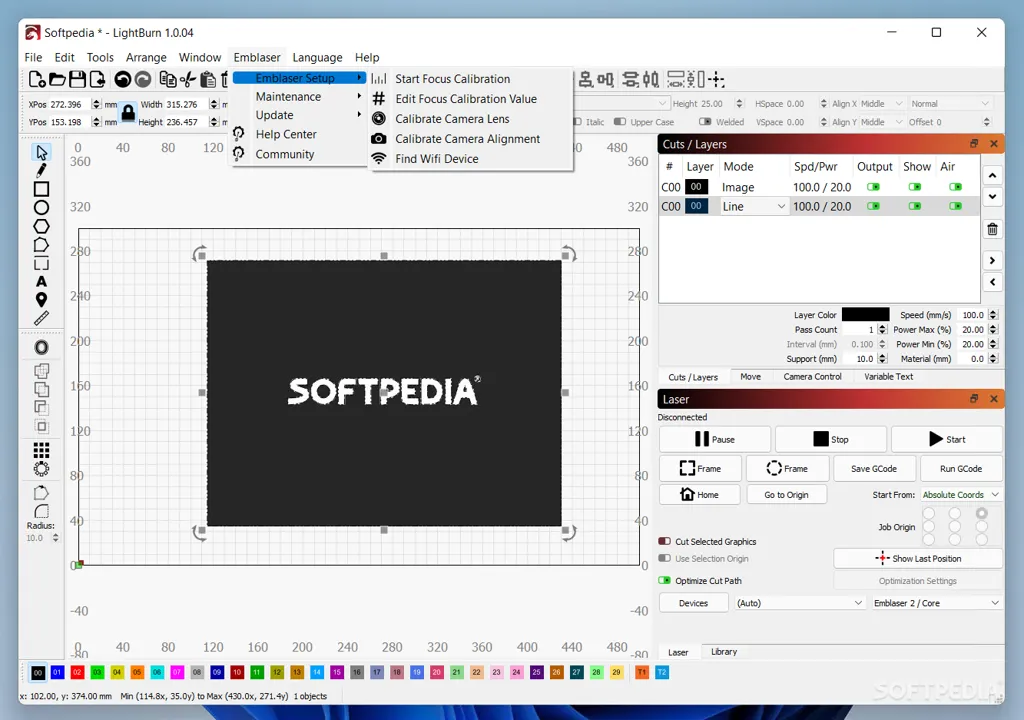Screen dimensions: 1024x720
Task: Disable Optimize Cut Path toggle
Action: click(664, 580)
